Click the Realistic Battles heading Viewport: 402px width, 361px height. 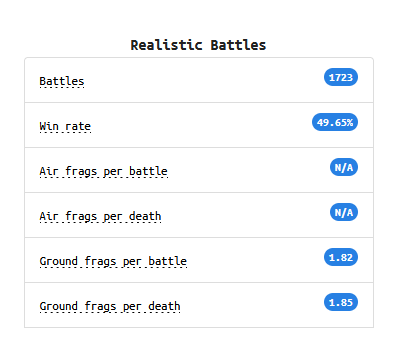(x=198, y=45)
